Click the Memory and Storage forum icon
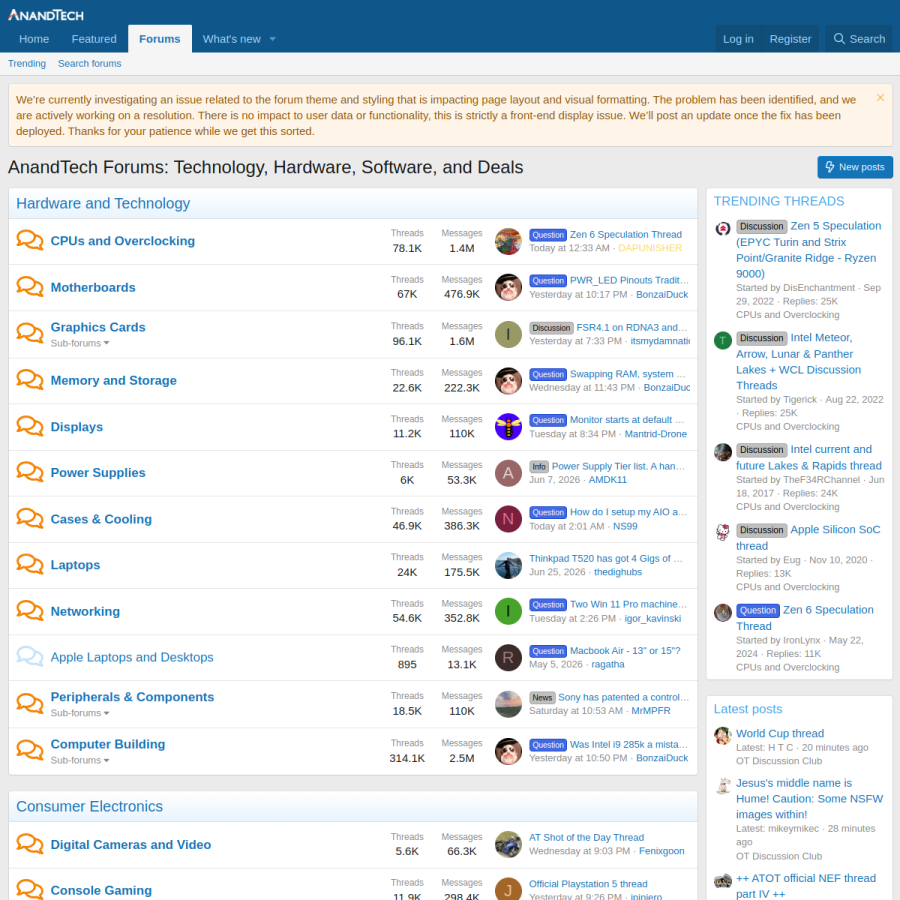The width and height of the screenshot is (900, 900). pos(30,380)
